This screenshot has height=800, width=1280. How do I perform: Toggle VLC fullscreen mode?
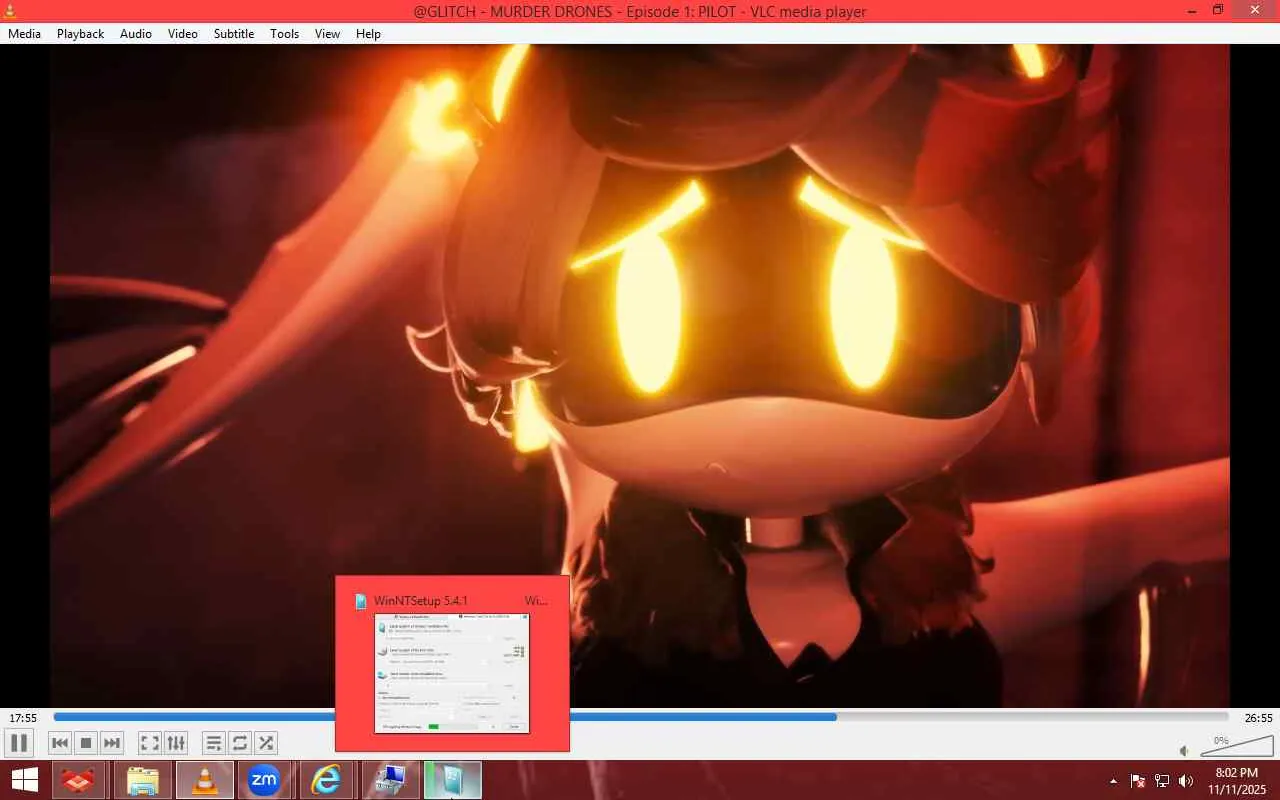point(149,743)
